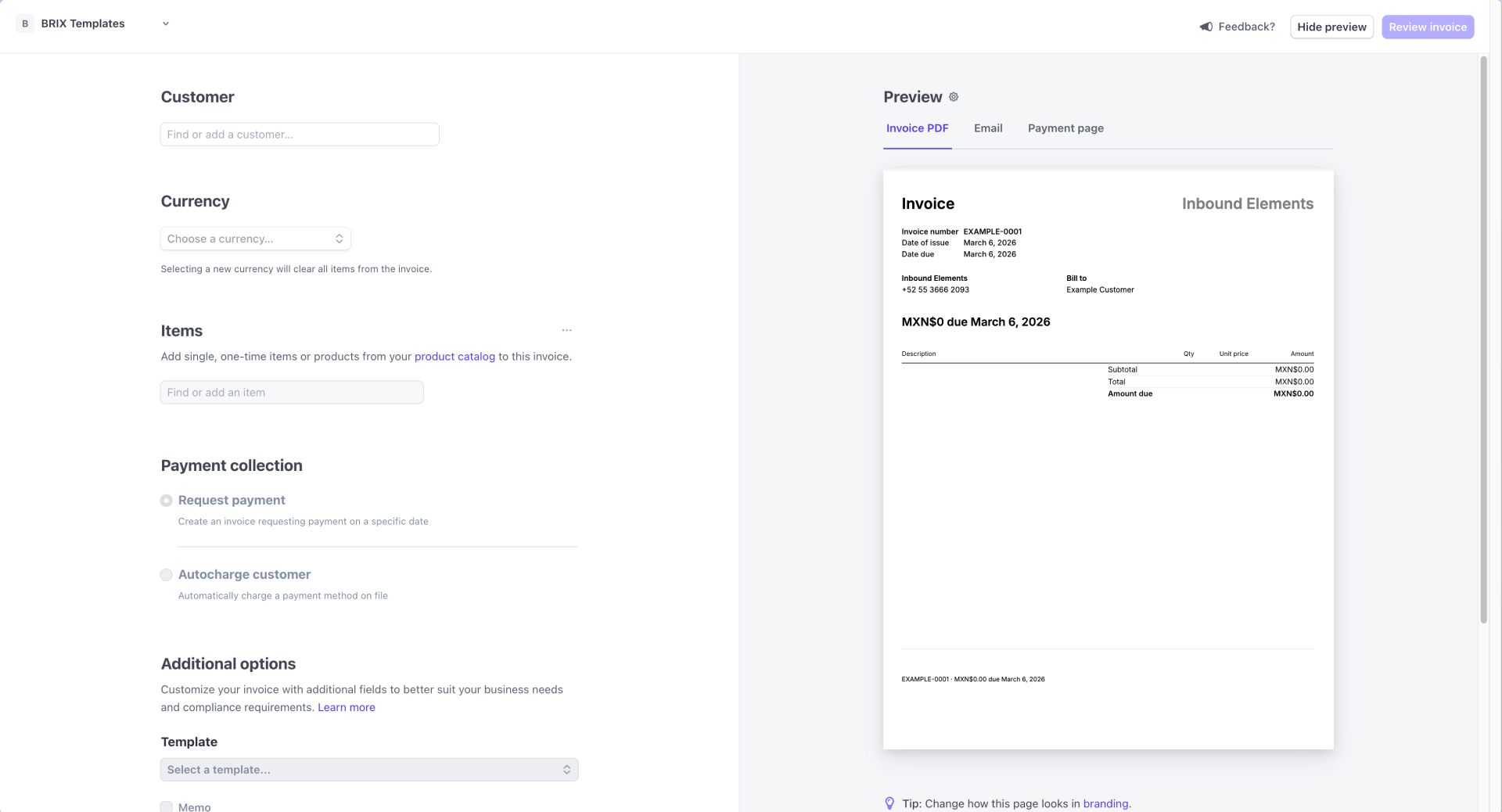1502x812 pixels.
Task: Click the BRIX Templates account avatar icon
Action: [x=25, y=23]
